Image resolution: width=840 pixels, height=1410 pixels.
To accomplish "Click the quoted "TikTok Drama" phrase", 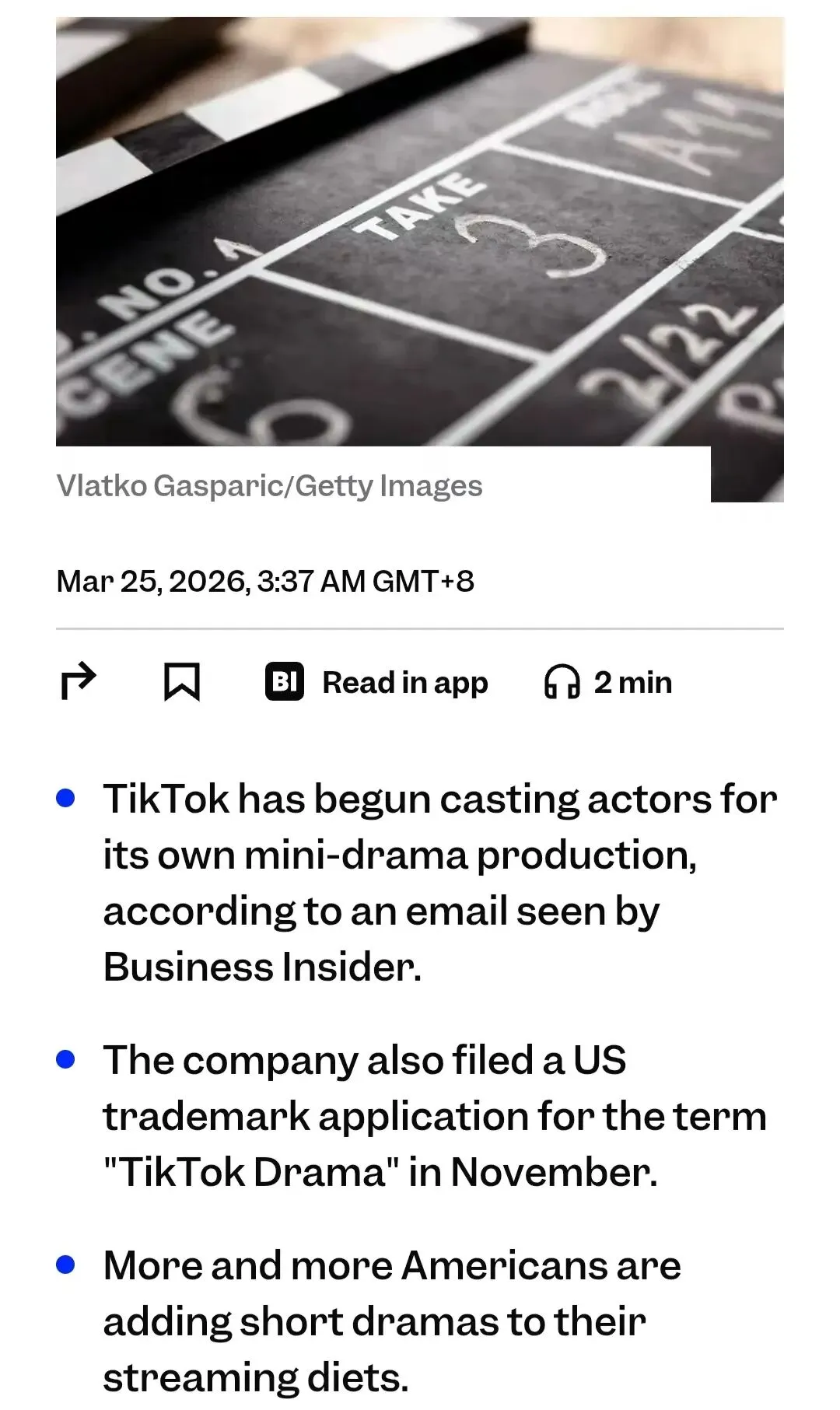I will tap(246, 1172).
